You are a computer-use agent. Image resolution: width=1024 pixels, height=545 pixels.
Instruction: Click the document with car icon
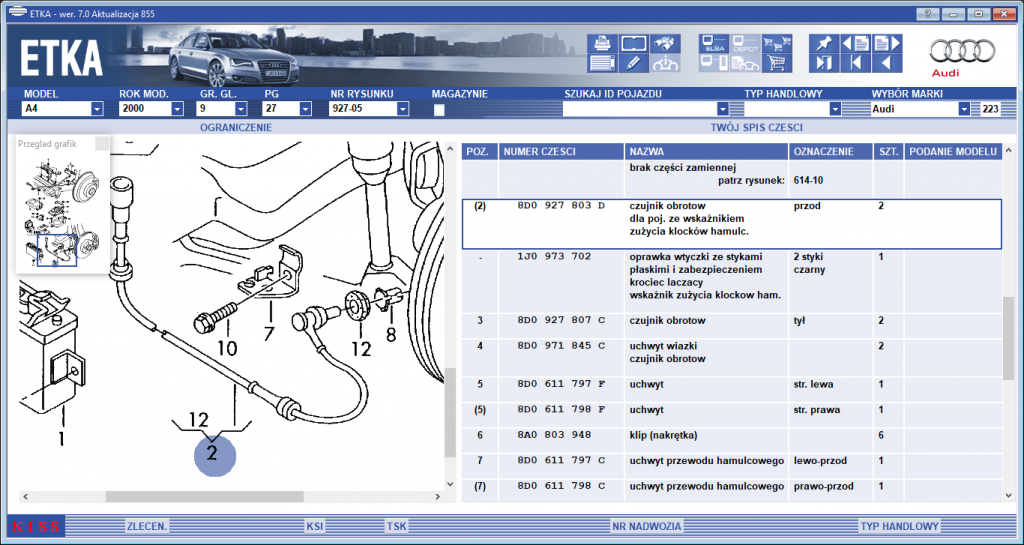coord(745,63)
